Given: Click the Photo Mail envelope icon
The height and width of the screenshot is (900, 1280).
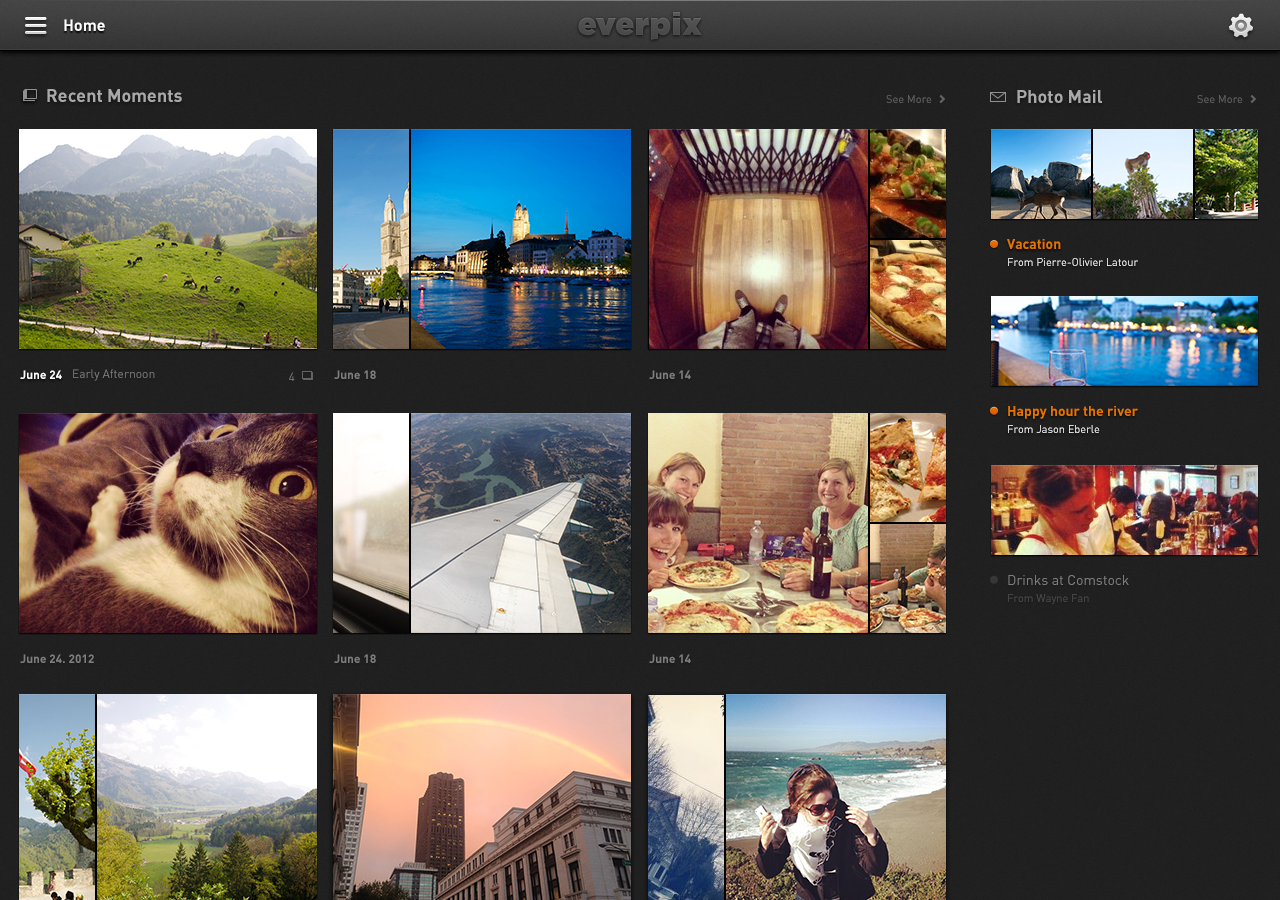Looking at the screenshot, I should [x=997, y=97].
